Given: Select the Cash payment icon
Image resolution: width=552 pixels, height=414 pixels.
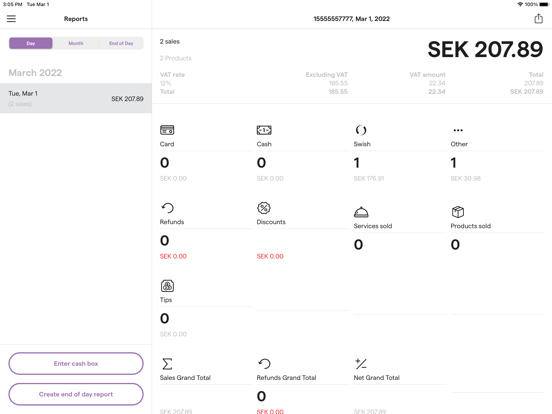Looking at the screenshot, I should (264, 130).
